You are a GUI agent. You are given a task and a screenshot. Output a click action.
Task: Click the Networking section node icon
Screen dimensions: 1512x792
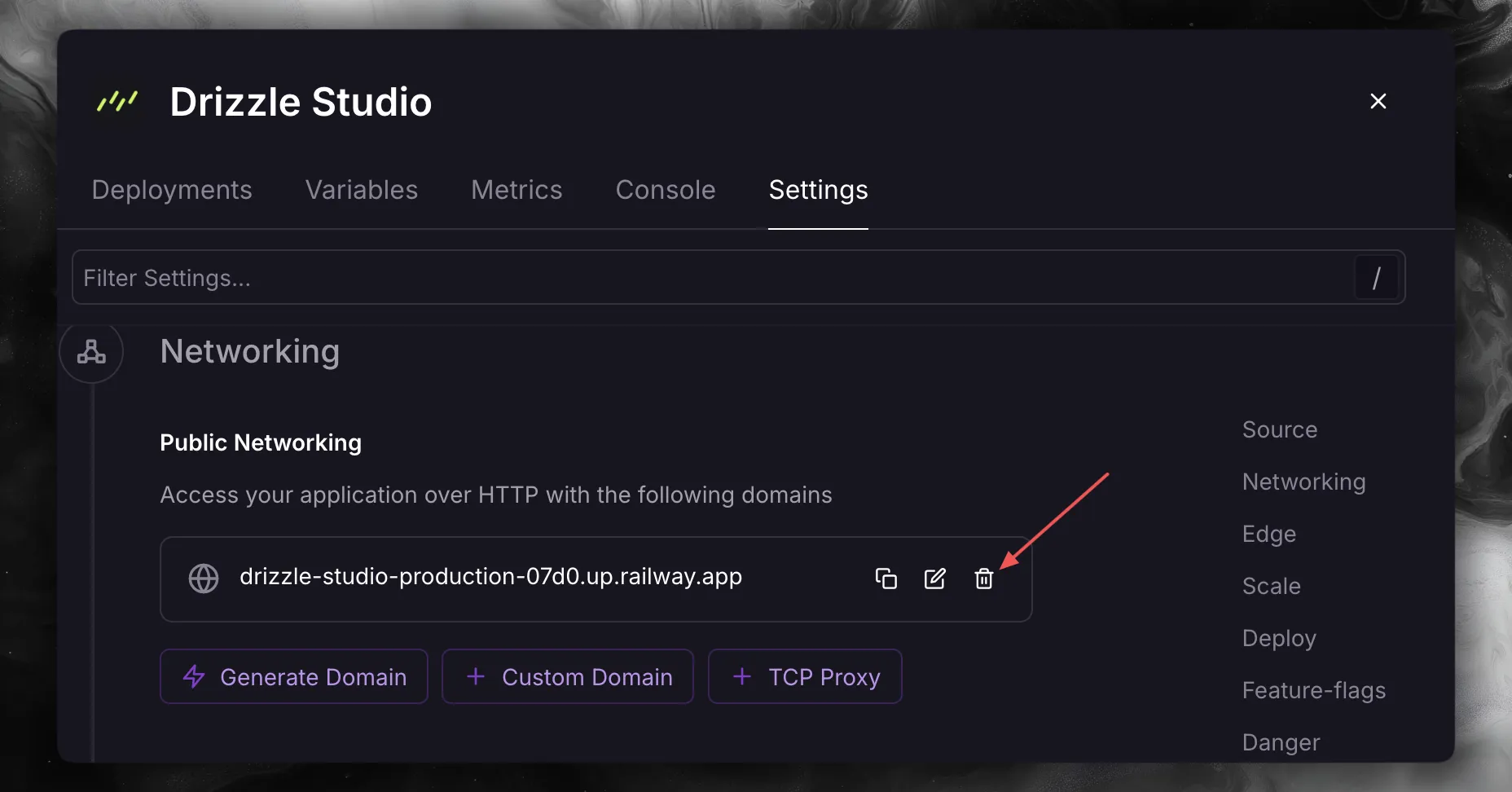tap(91, 352)
